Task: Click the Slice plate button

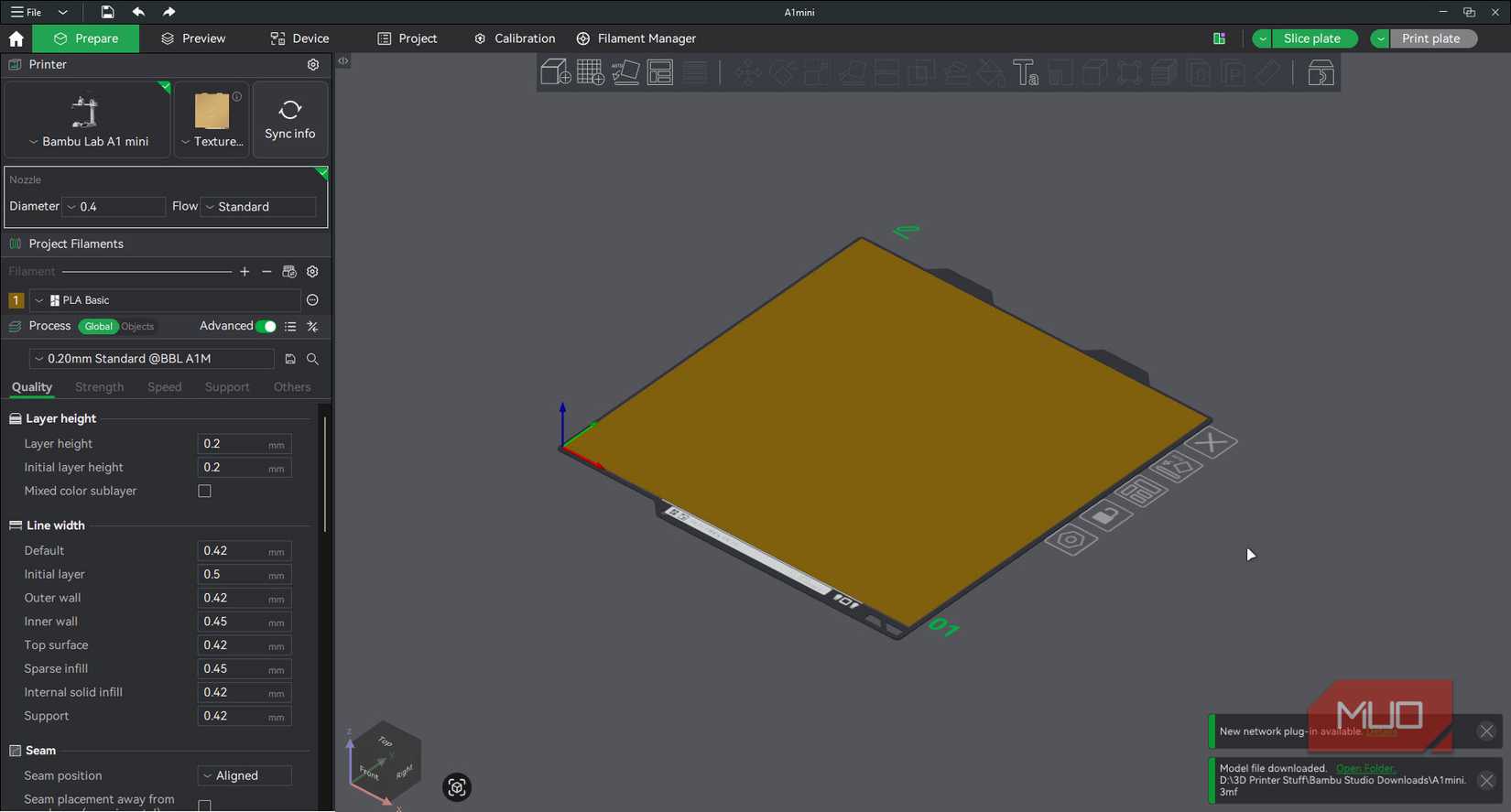Action: click(1315, 38)
